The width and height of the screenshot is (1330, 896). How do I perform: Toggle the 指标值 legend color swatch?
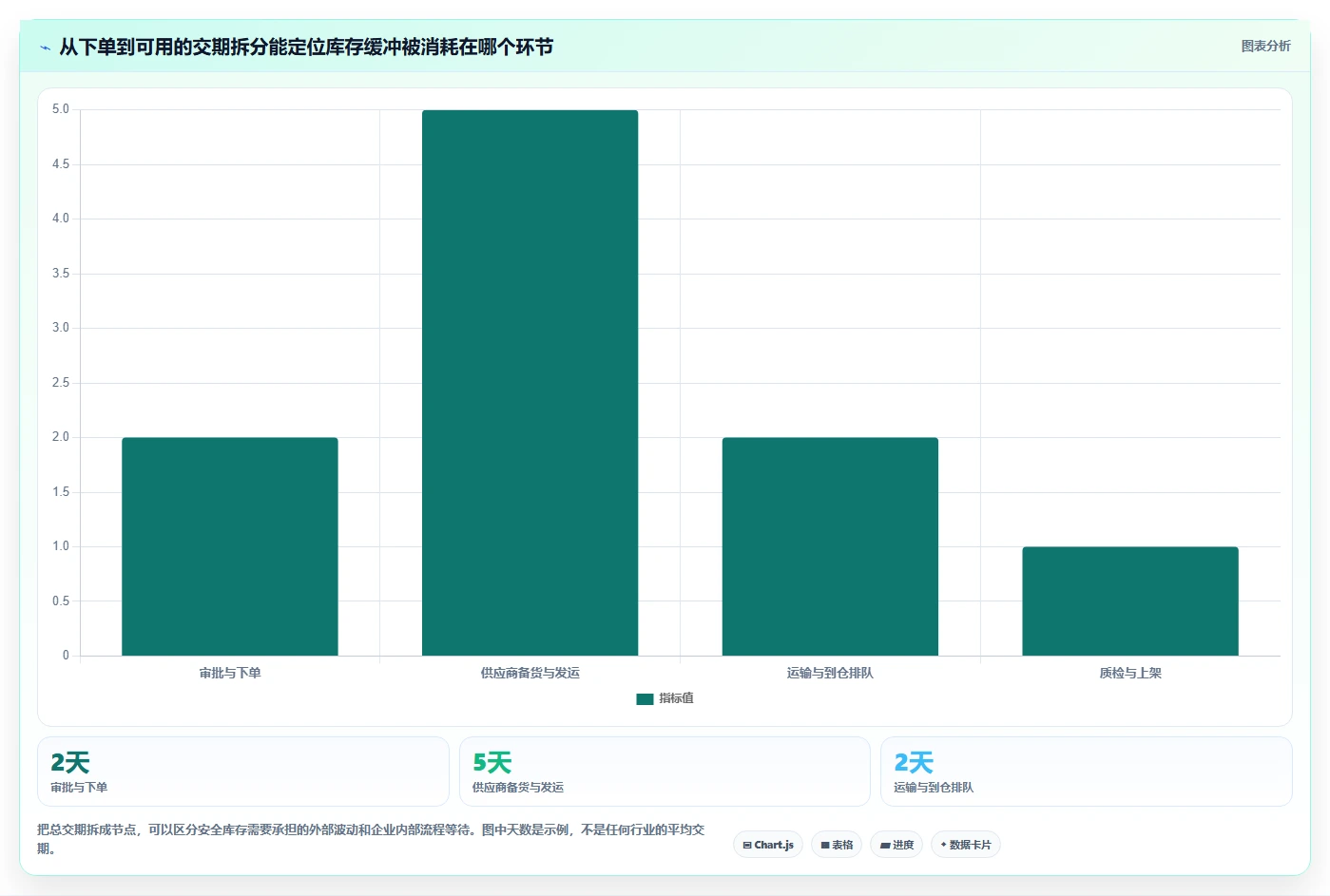[x=645, y=698]
